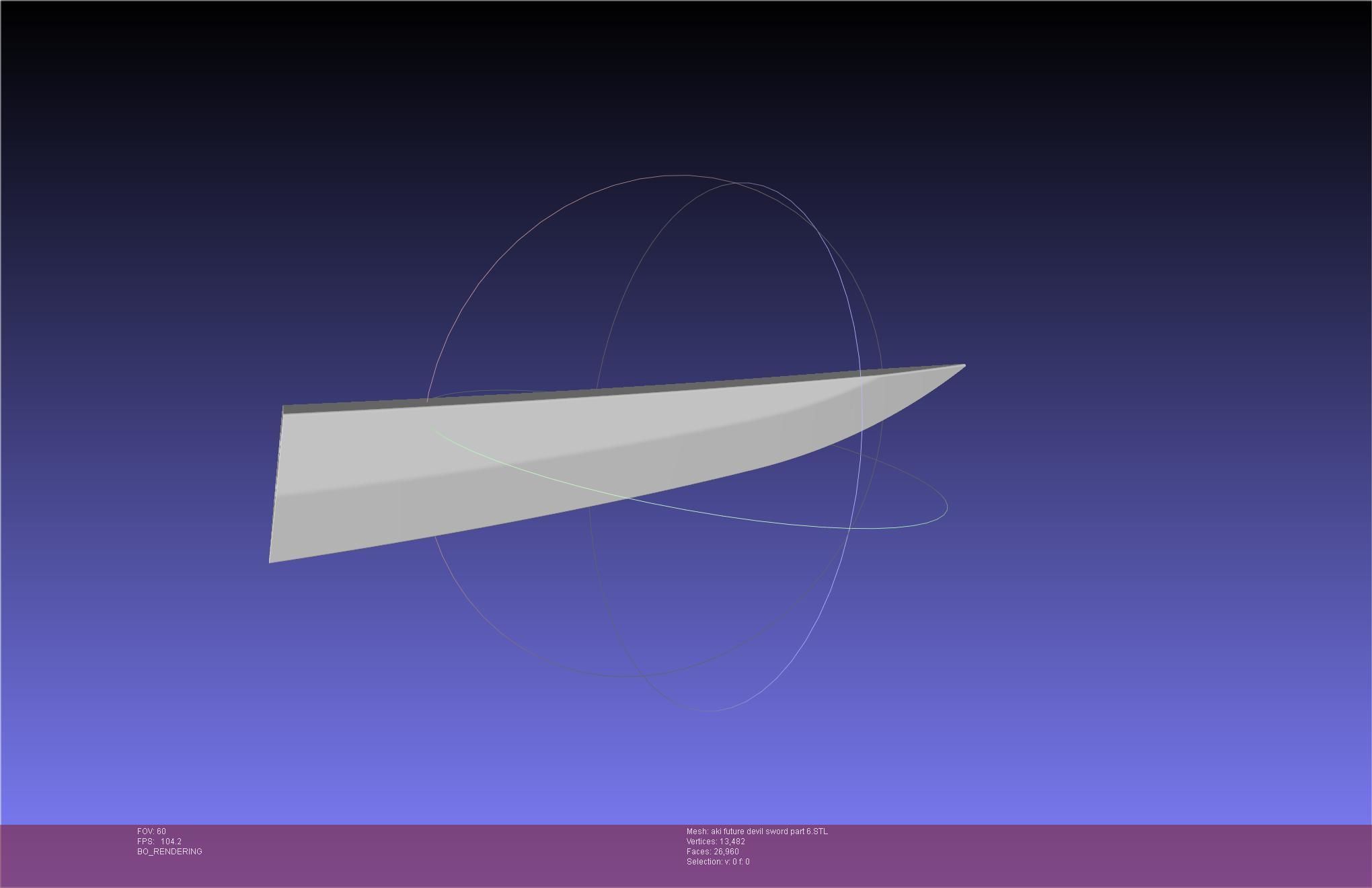The width and height of the screenshot is (1372, 888).
Task: Select the Selection: v: 0 f: 0 line
Action: [718, 862]
